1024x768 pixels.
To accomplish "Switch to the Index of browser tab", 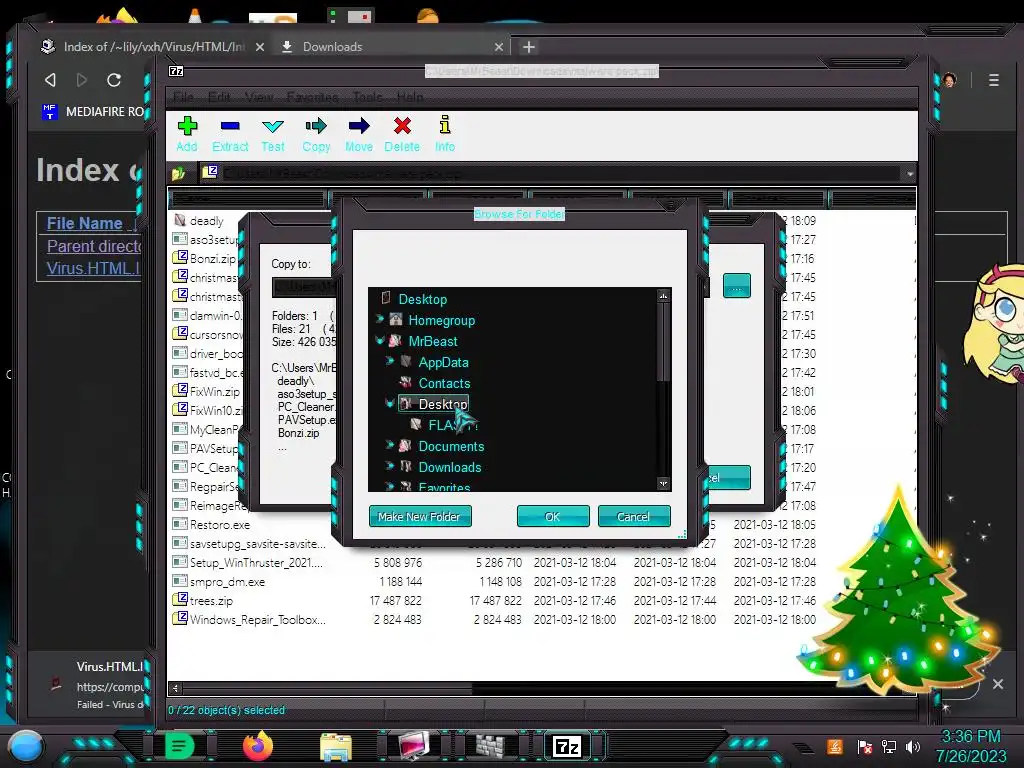I will (152, 47).
